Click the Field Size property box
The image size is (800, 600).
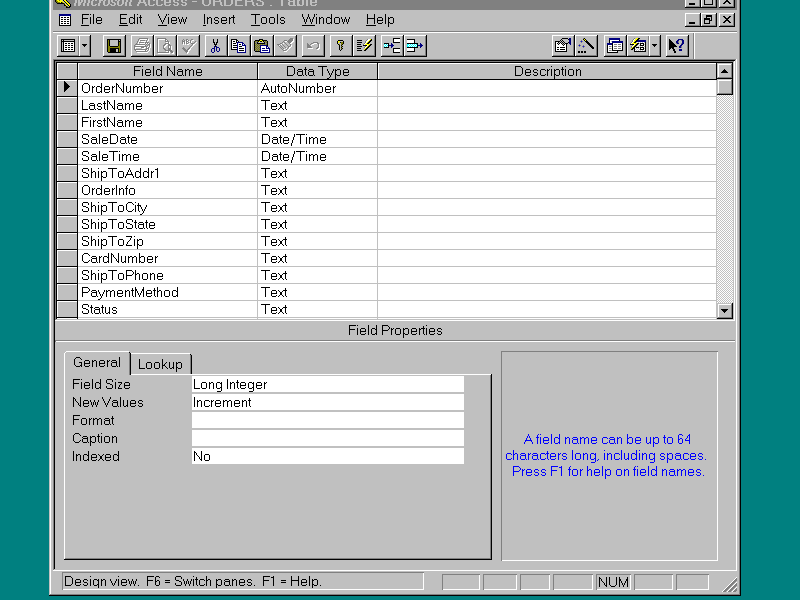pyautogui.click(x=327, y=384)
